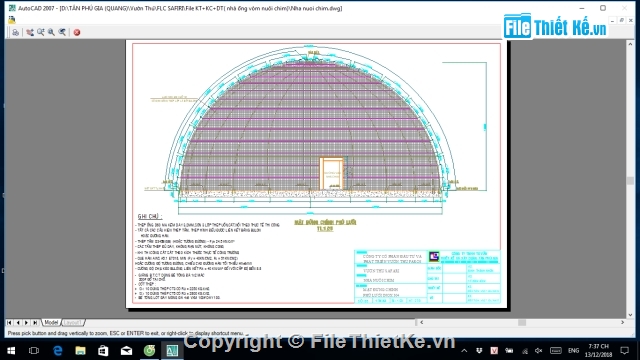Minimize the inner drawing window

coord(613,20)
